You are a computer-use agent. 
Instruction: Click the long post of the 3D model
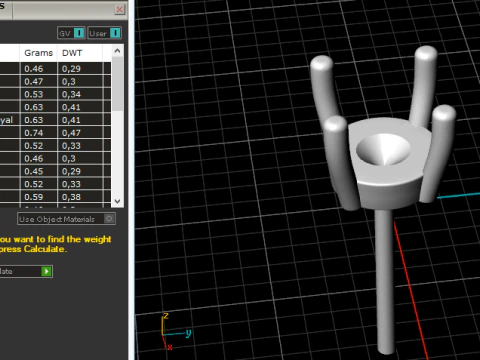click(386, 282)
